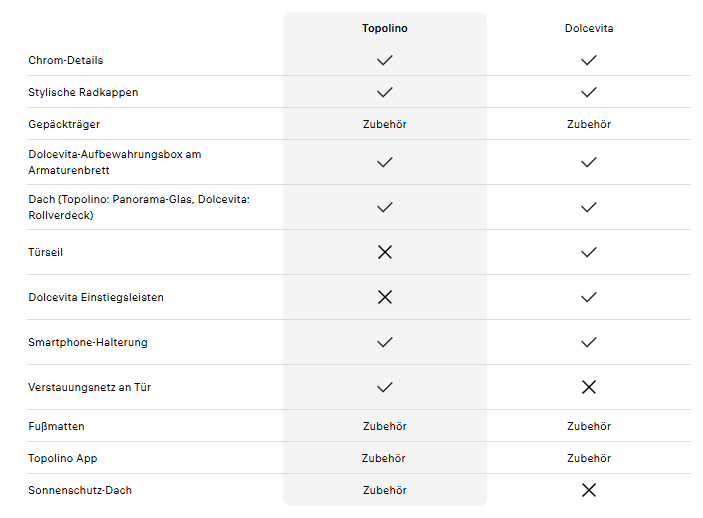Viewport: 703px width, 518px height.
Task: Click the Dolcevita Einstiegsleisten row label
Action: 96,297
